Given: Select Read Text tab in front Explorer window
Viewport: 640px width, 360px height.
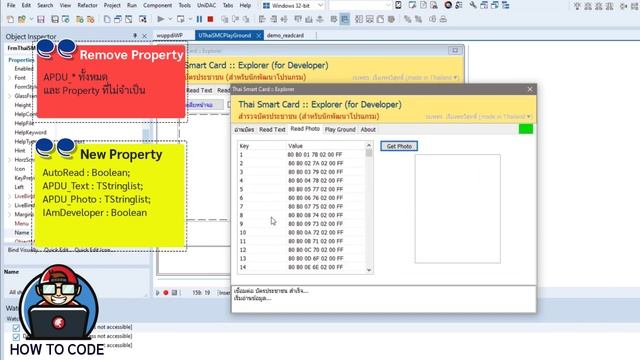Looking at the screenshot, I should [x=272, y=129].
